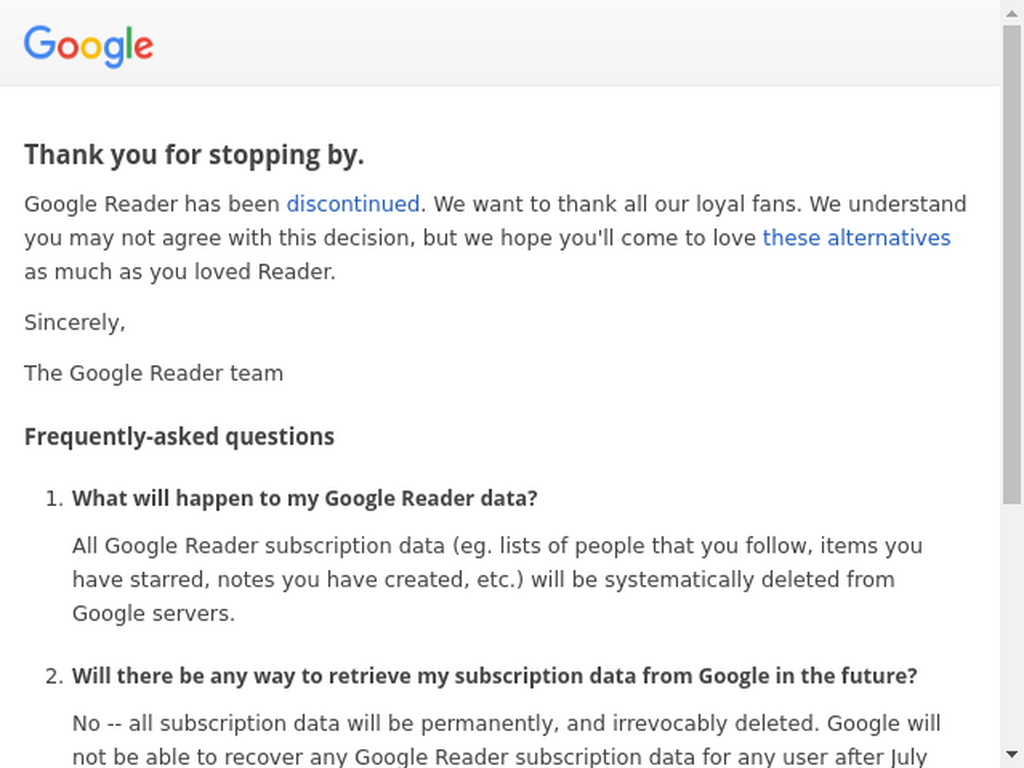Click "The Google Reader team" signature

(x=153, y=374)
